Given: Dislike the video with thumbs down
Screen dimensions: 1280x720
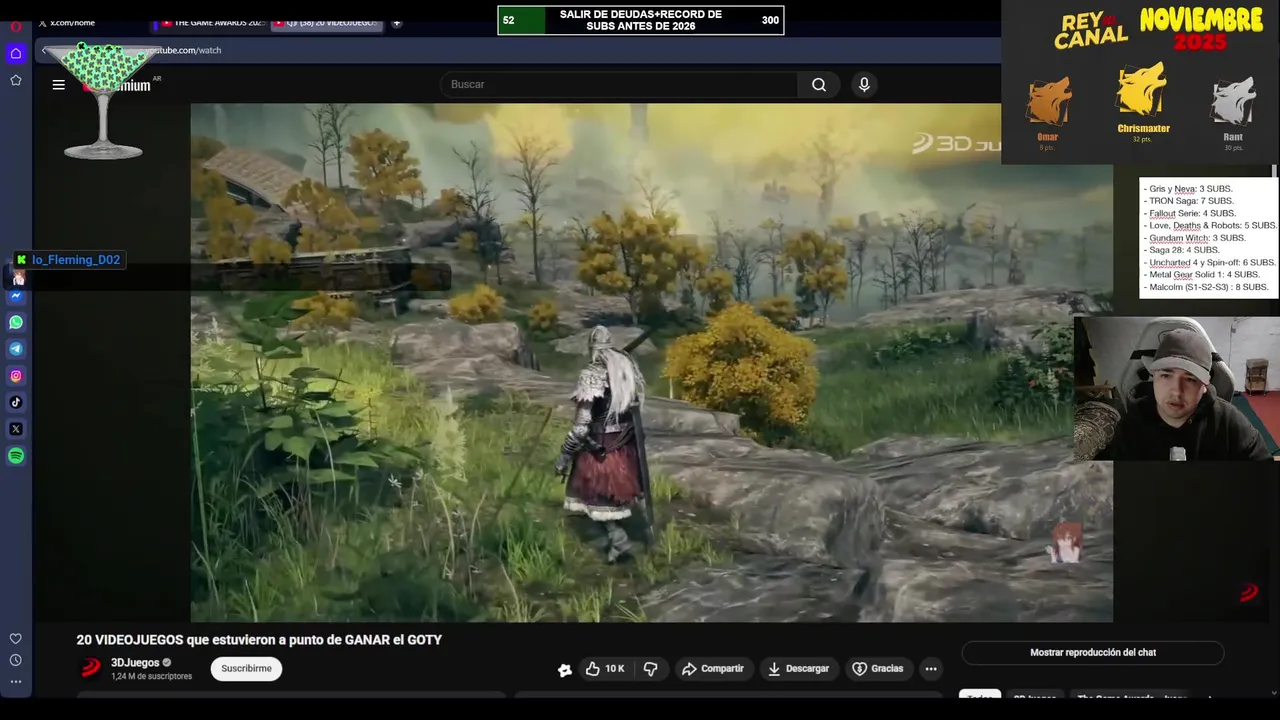Looking at the screenshot, I should click(x=651, y=669).
